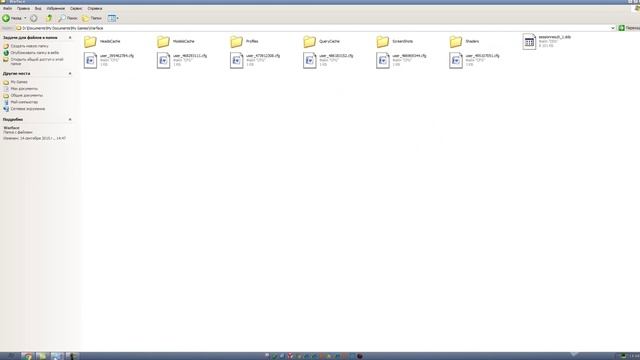Viewport: 640px width, 360px height.
Task: Open the Файл menu
Action: tap(7, 8)
